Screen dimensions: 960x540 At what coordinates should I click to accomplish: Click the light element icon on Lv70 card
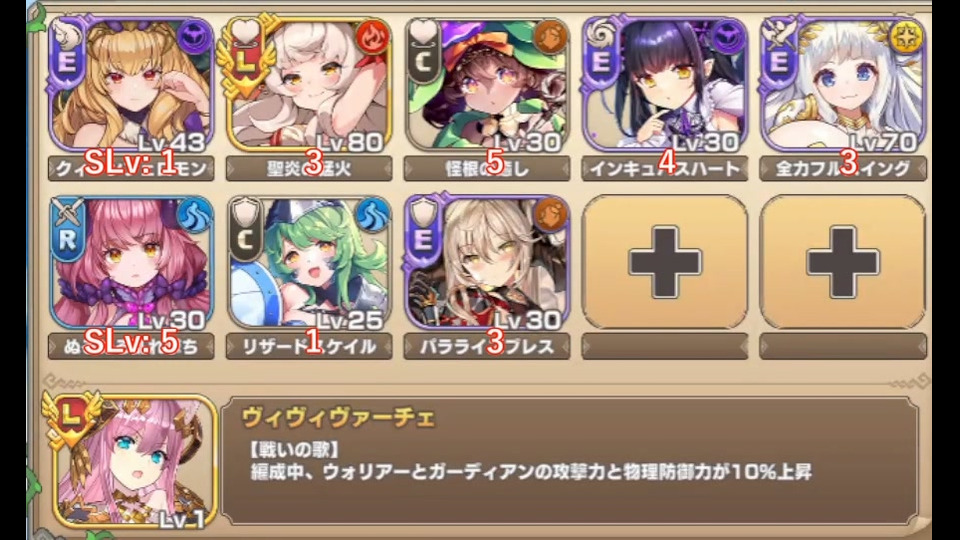tap(905, 37)
